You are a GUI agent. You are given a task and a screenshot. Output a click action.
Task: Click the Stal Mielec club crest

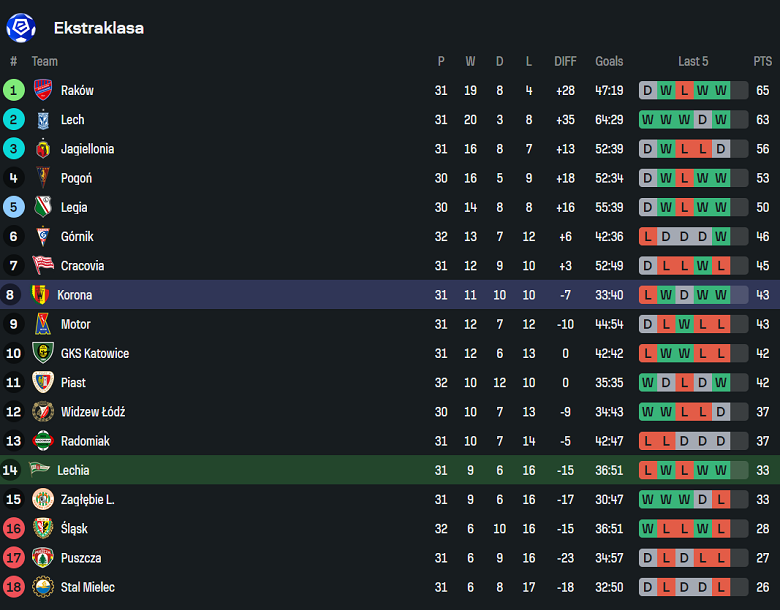(42, 587)
